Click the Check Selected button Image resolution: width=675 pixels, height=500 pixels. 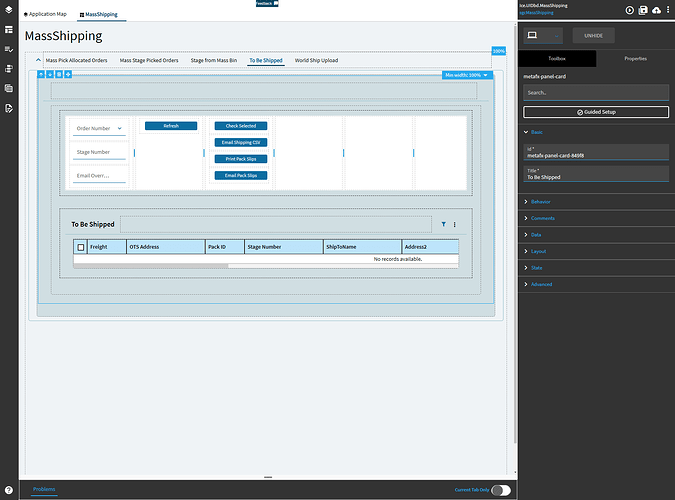tap(241, 126)
